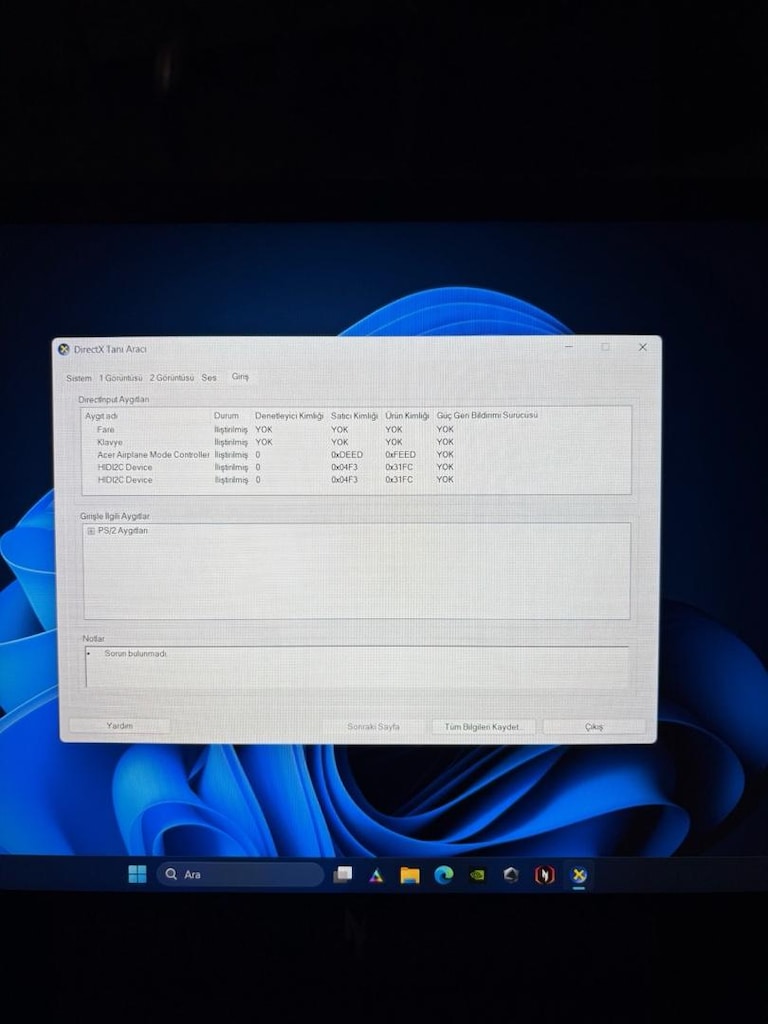Select the Klavye device row
The image size is (768, 1024).
pyautogui.click(x=357, y=442)
